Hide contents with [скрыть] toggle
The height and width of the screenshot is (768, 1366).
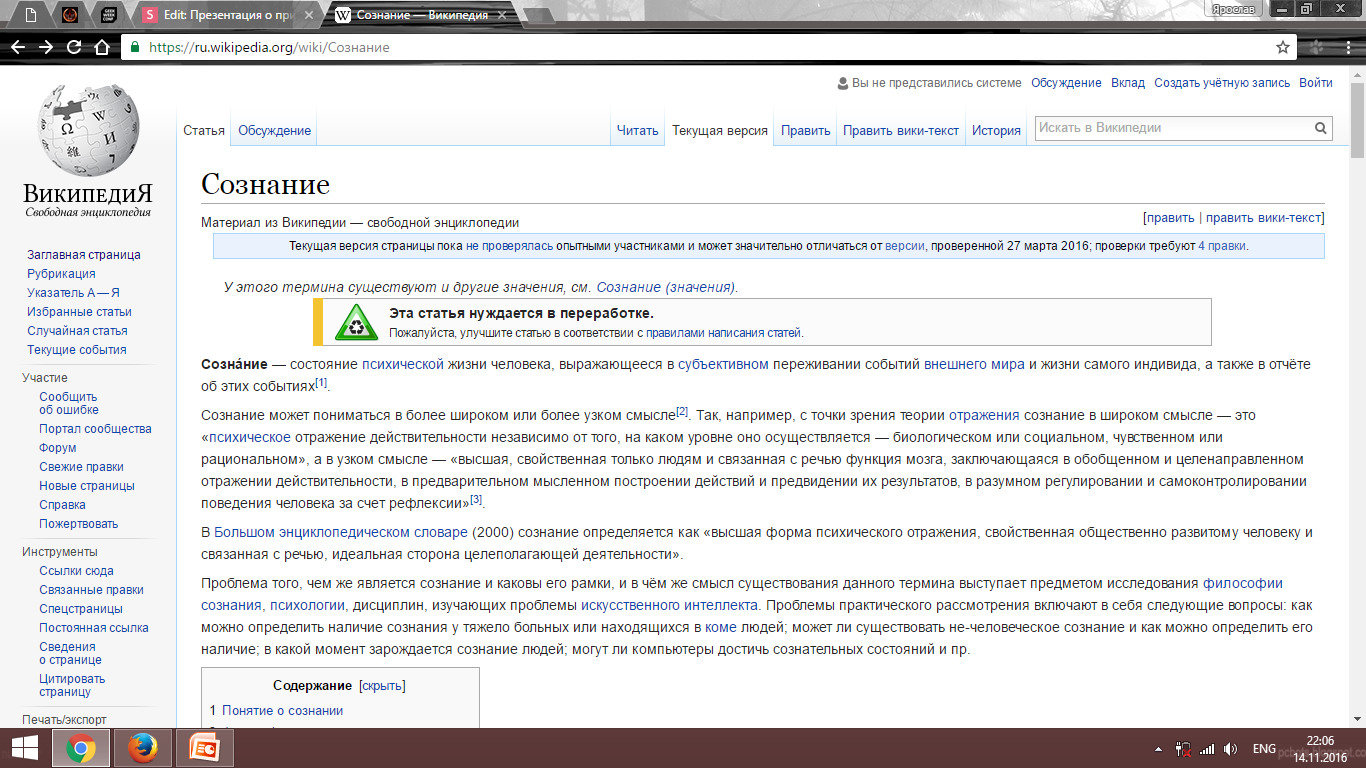pyautogui.click(x=382, y=686)
